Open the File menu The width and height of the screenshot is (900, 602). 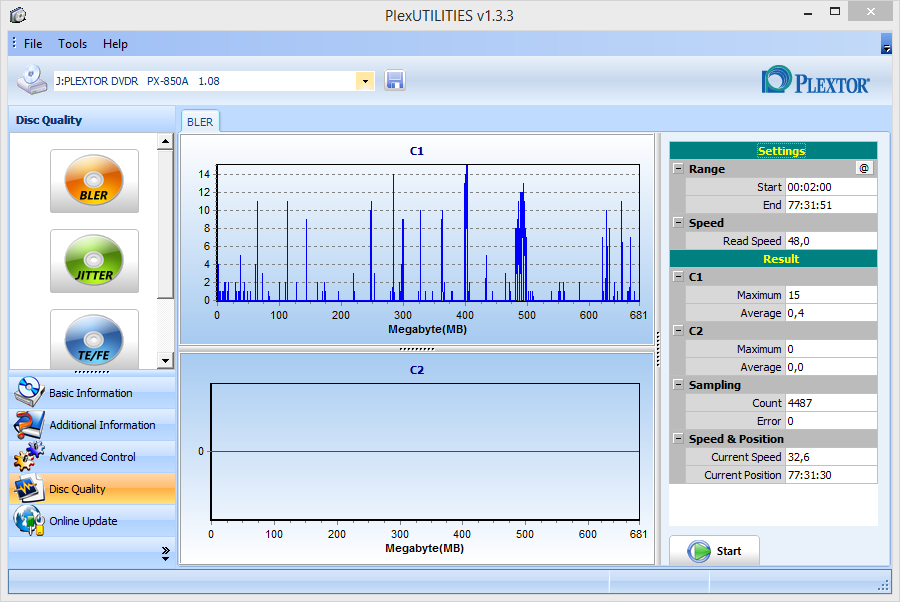[33, 44]
